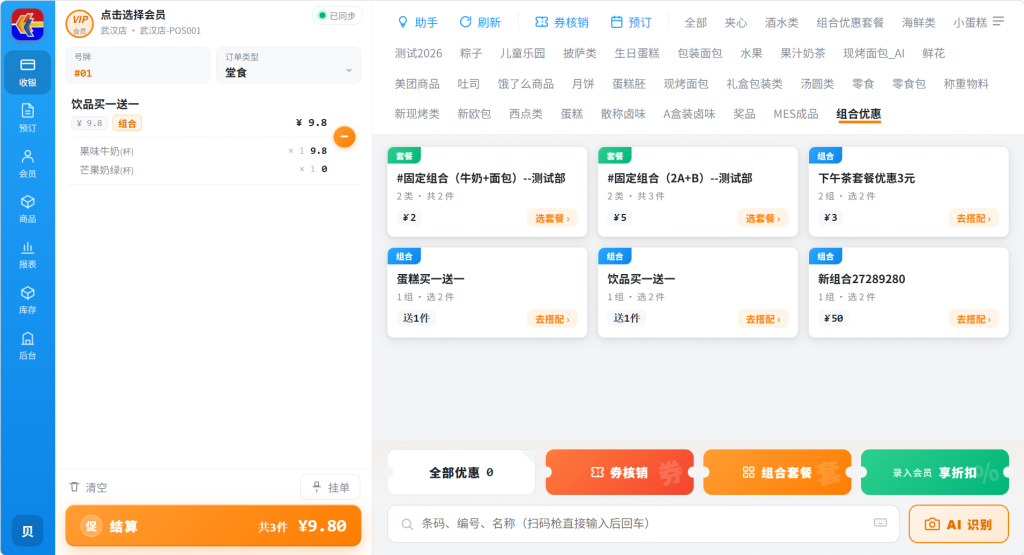The height and width of the screenshot is (555, 1024).
Task: Select the 组合优惠套餐 category tab
Action: tap(850, 23)
